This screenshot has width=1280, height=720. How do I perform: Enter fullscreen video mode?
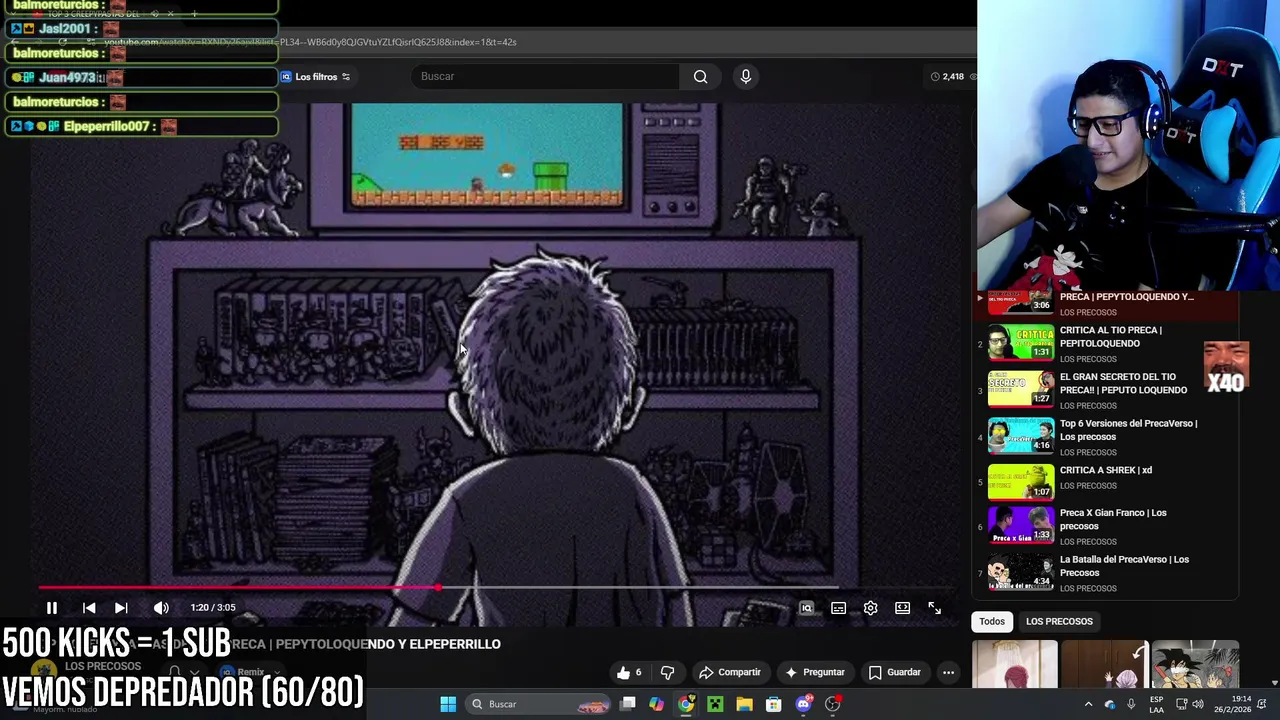(x=934, y=608)
